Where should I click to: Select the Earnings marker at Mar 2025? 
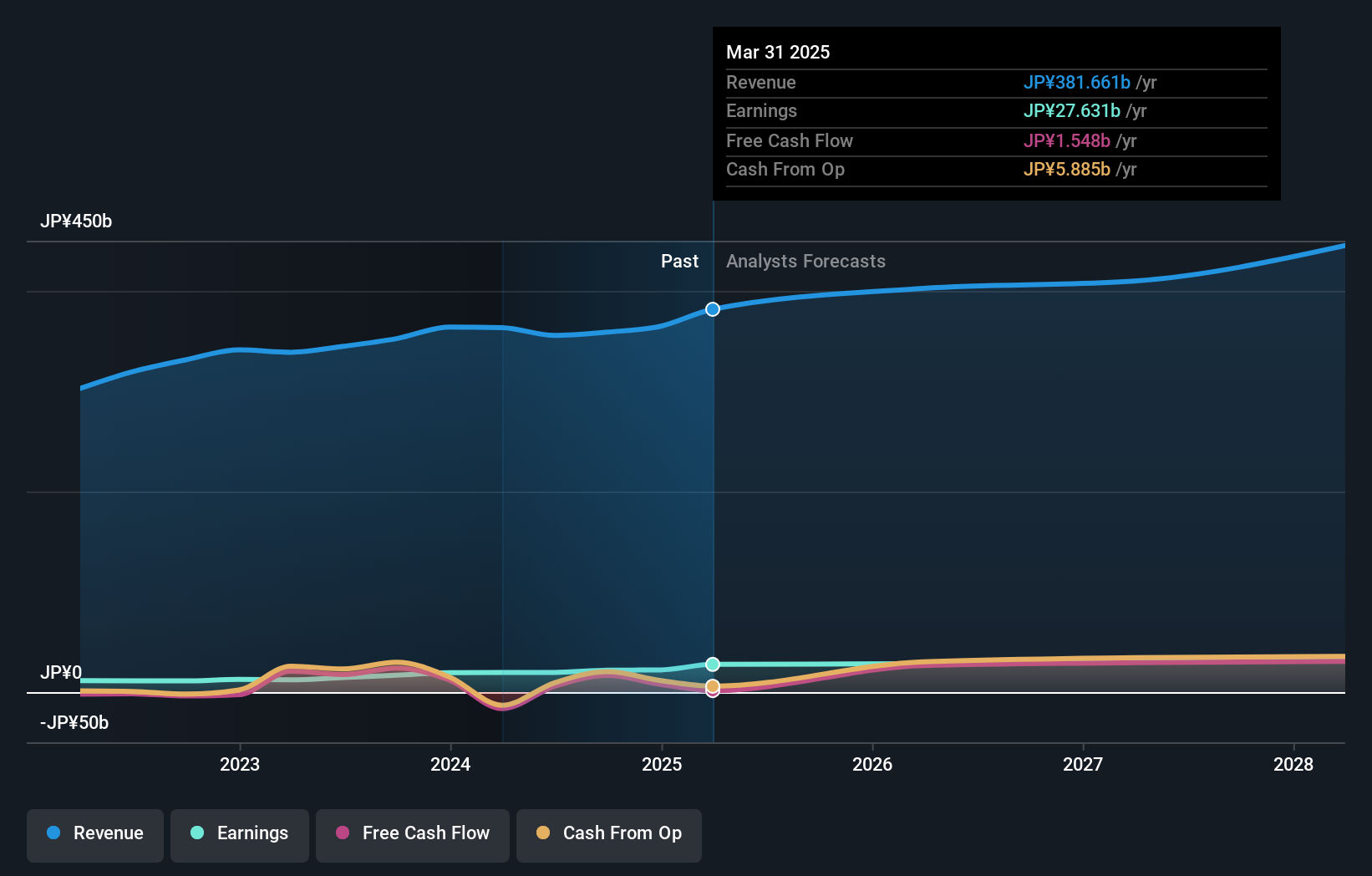tap(713, 664)
